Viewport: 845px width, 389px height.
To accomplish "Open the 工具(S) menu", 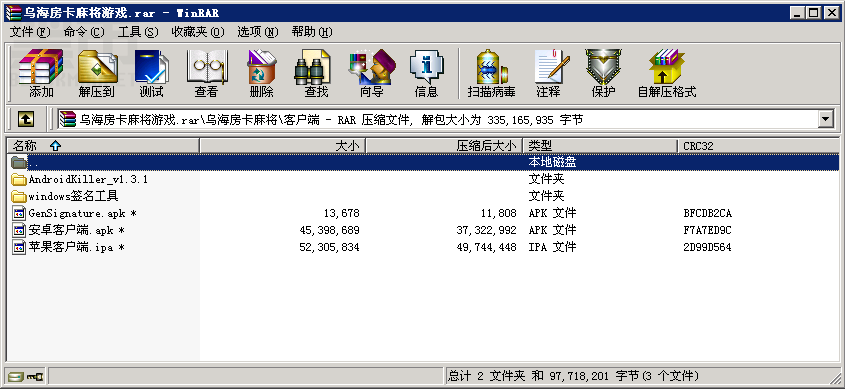I will click(x=138, y=32).
